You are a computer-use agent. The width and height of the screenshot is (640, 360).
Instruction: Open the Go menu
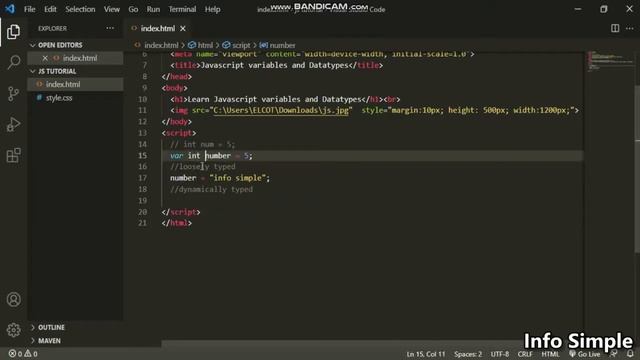point(133,9)
